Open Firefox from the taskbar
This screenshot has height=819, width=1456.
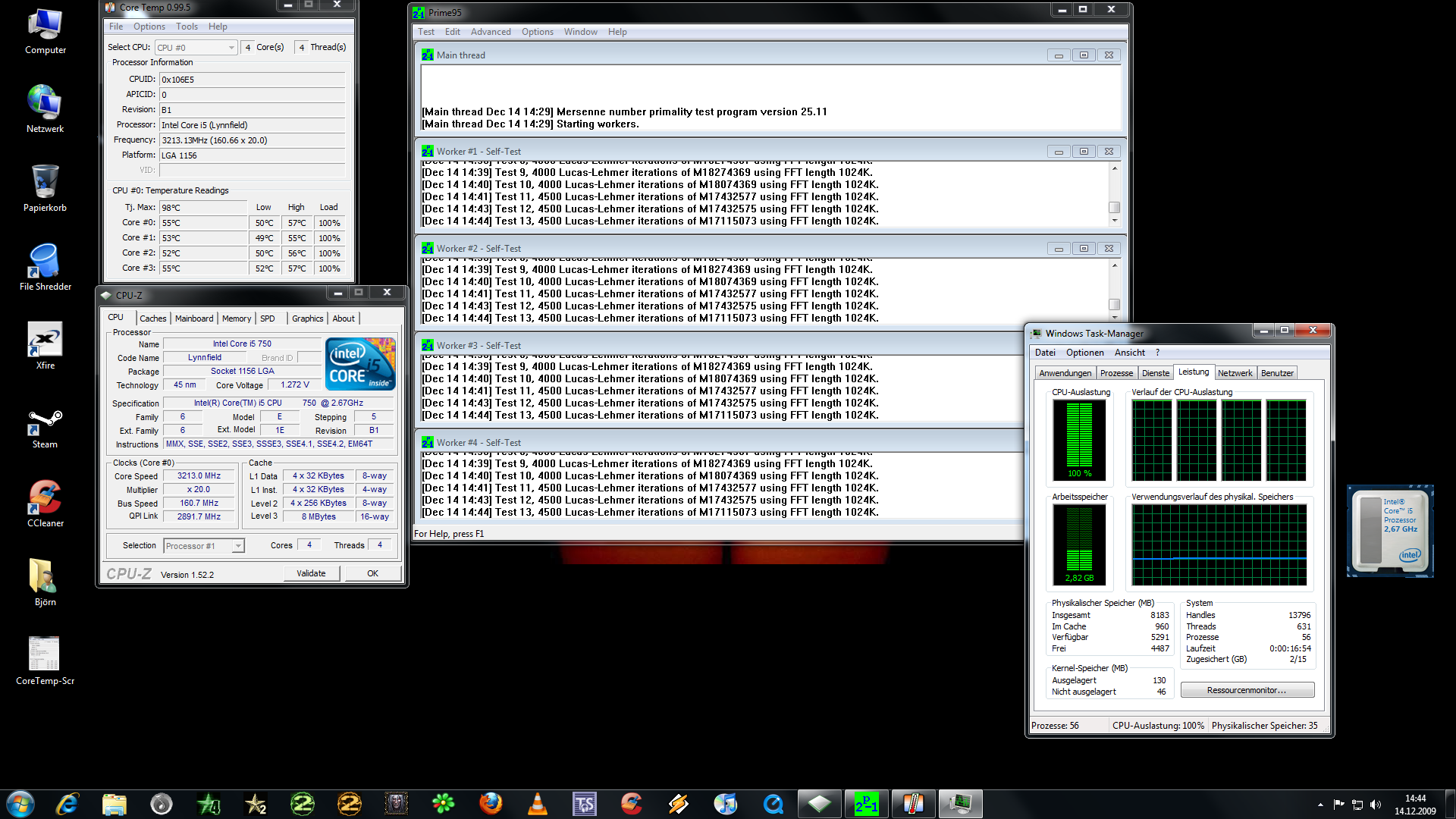491,804
